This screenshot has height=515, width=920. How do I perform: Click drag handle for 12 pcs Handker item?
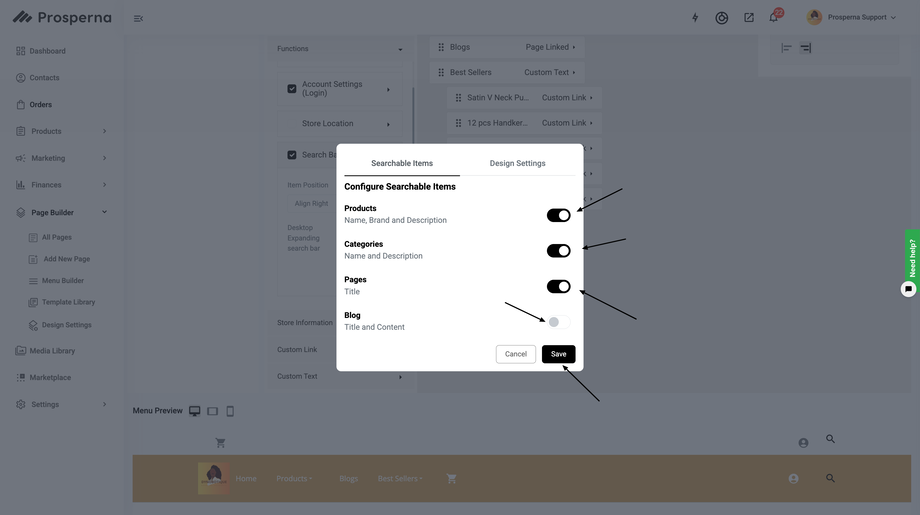pyautogui.click(x=458, y=123)
